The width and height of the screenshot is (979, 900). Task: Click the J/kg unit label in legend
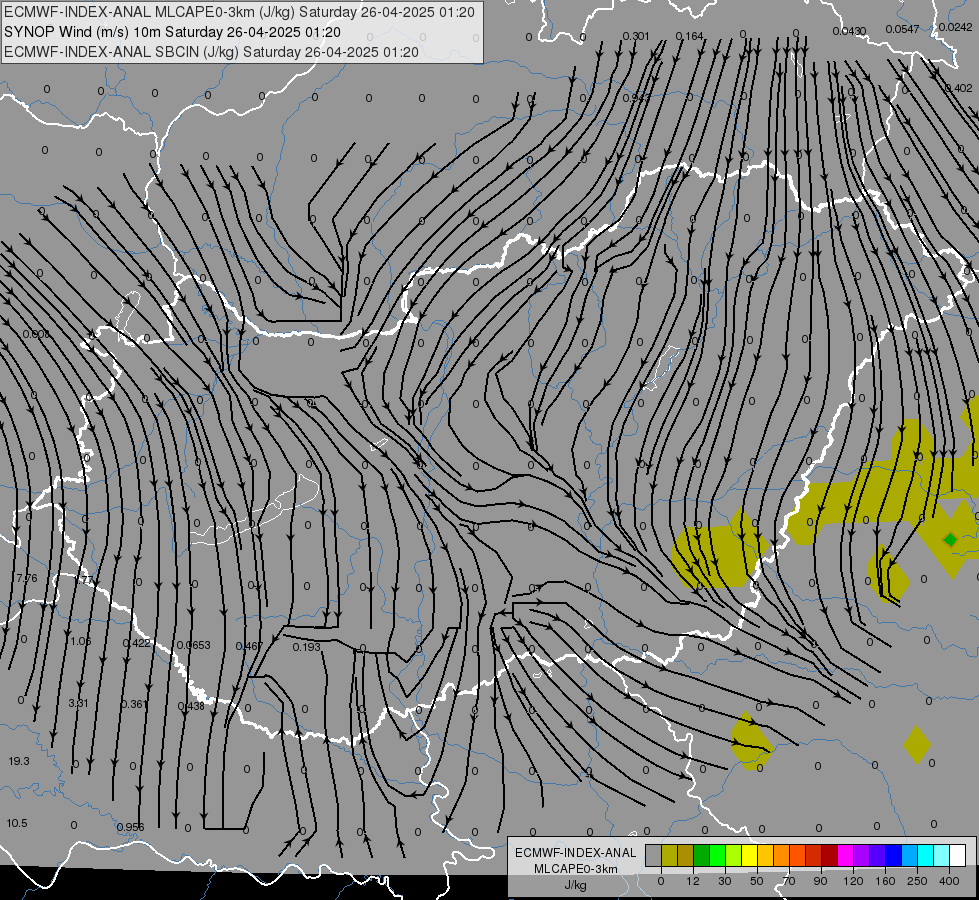575,885
